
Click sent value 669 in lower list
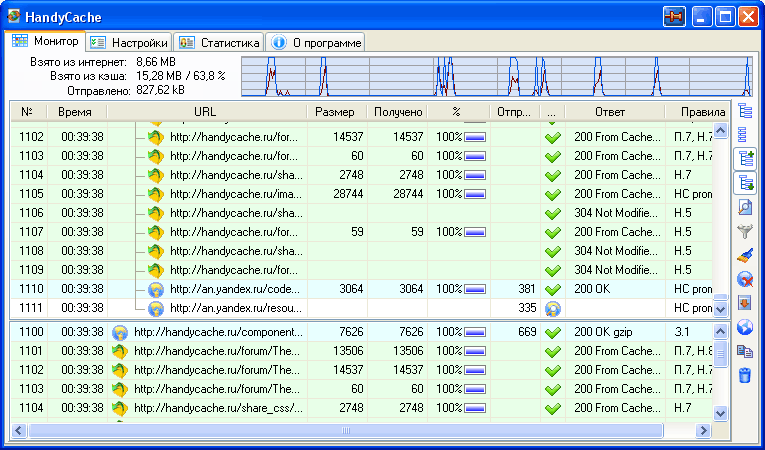527,332
